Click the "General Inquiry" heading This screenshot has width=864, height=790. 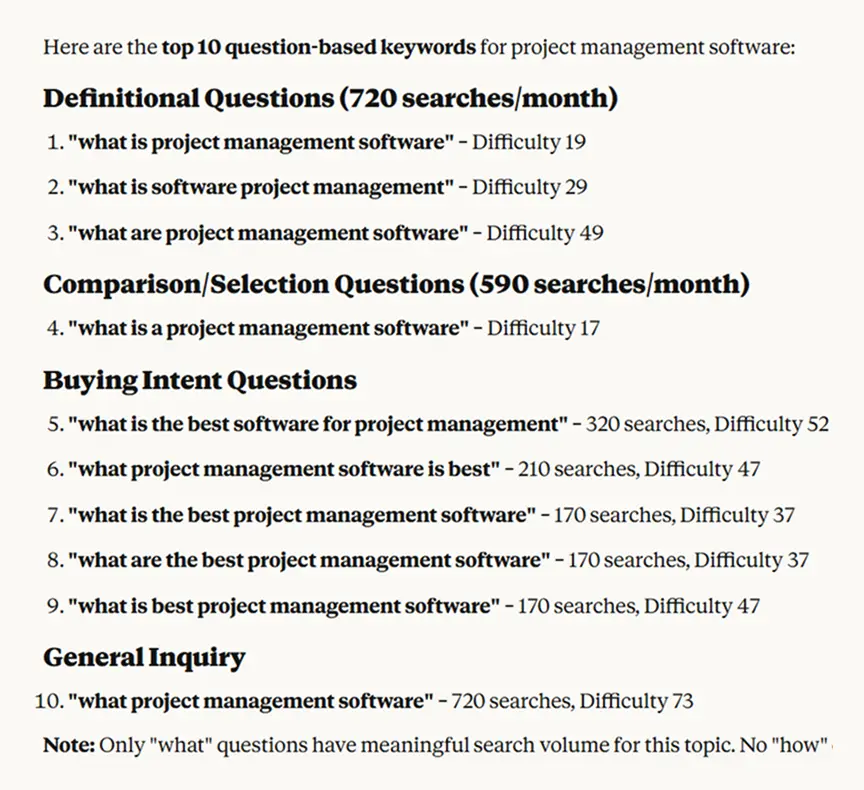click(x=143, y=657)
